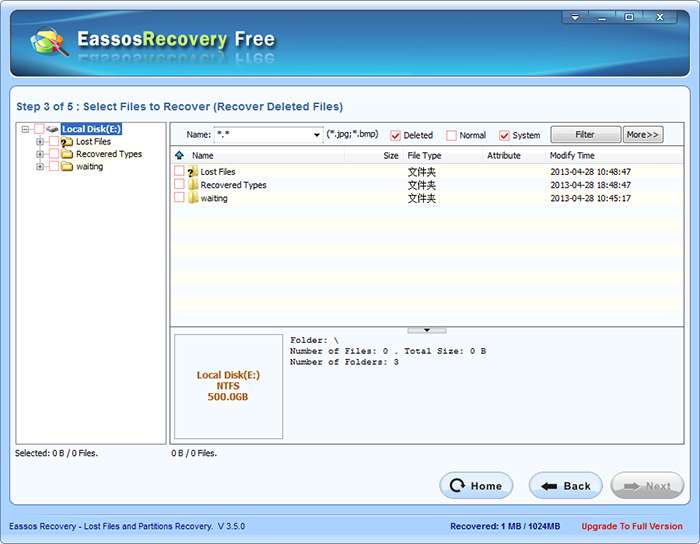The height and width of the screenshot is (544, 700).
Task: Select Lost Files label in tree
Action: (93, 141)
